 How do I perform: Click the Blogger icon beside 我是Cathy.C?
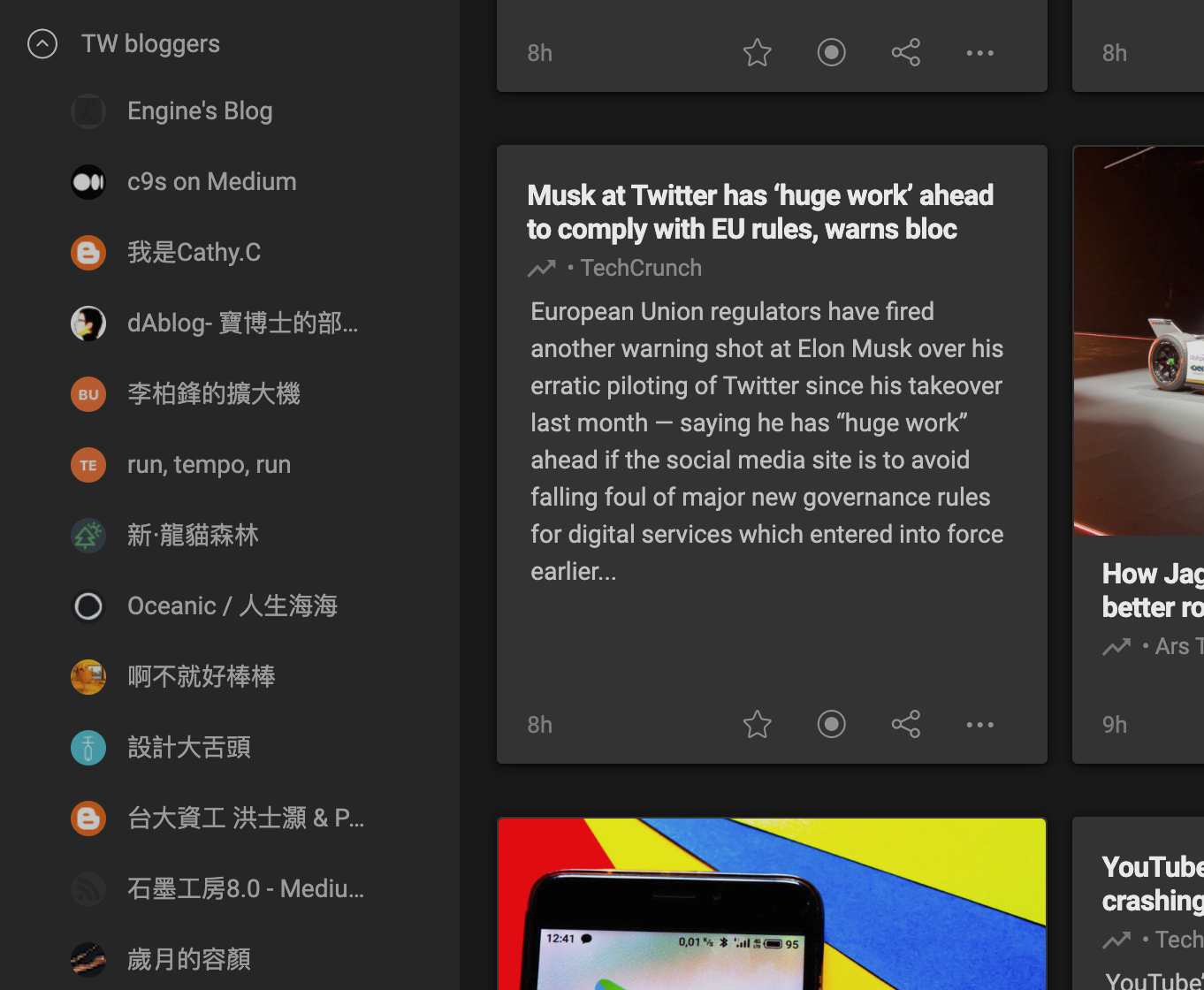click(88, 253)
